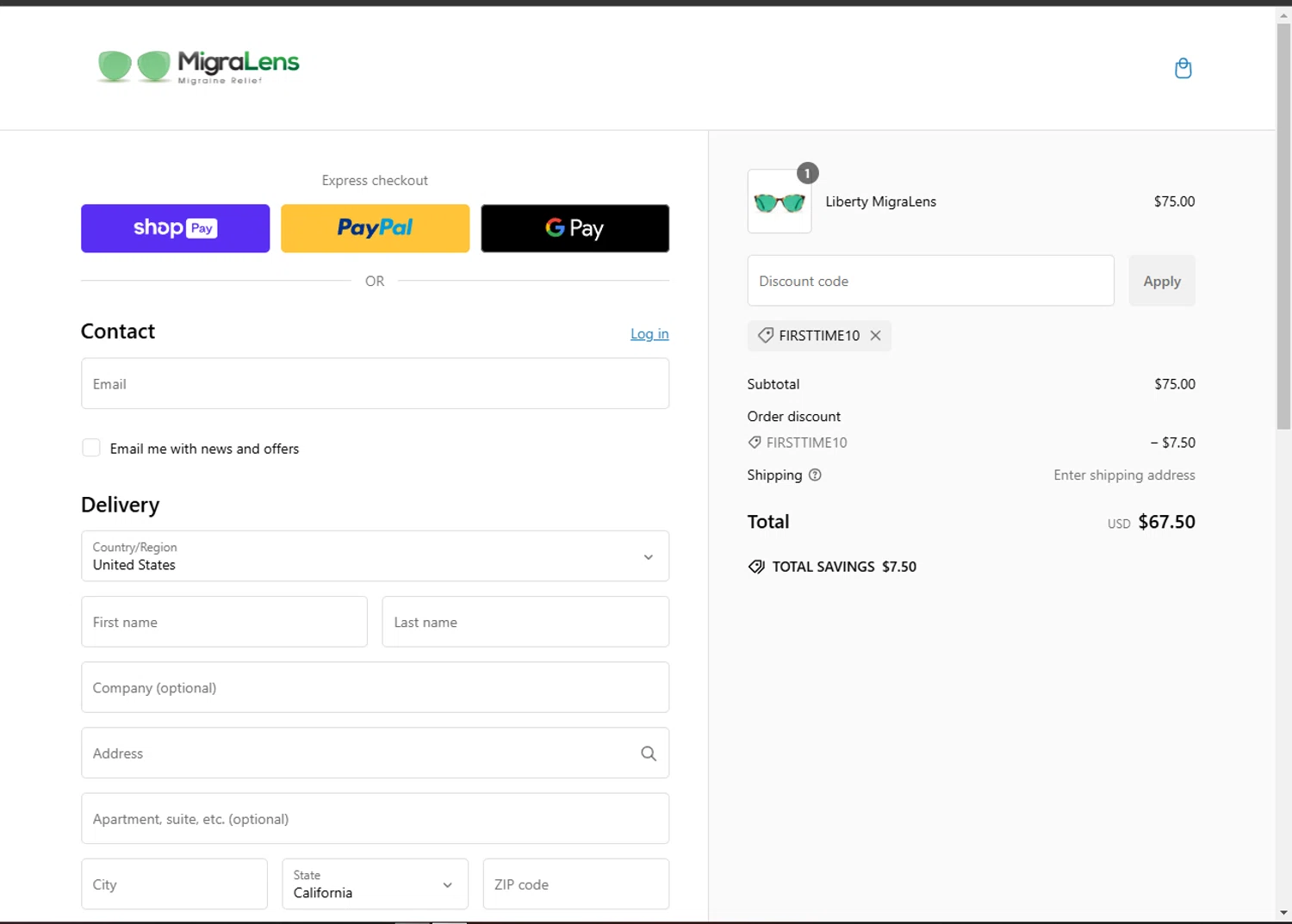Click the address search magnifier icon

(x=649, y=753)
